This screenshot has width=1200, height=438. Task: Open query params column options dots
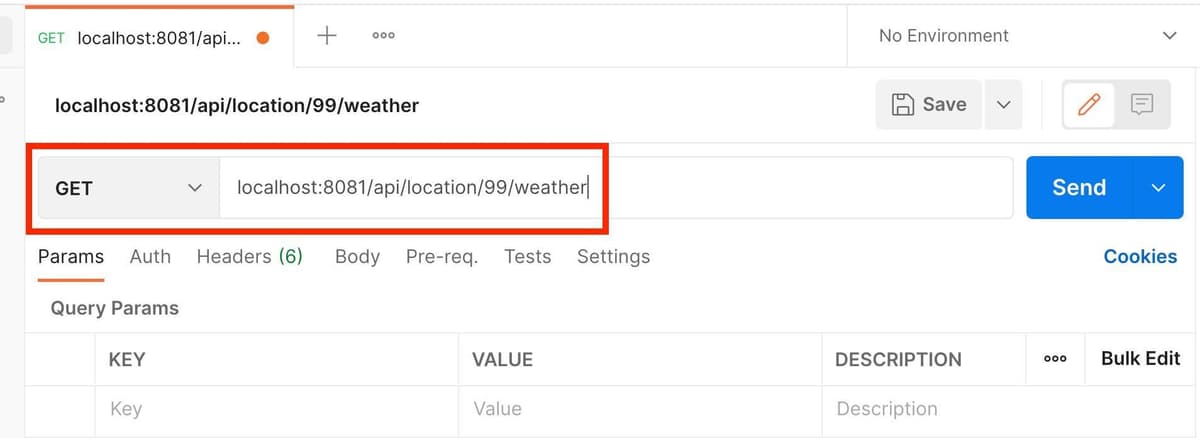coord(1054,359)
